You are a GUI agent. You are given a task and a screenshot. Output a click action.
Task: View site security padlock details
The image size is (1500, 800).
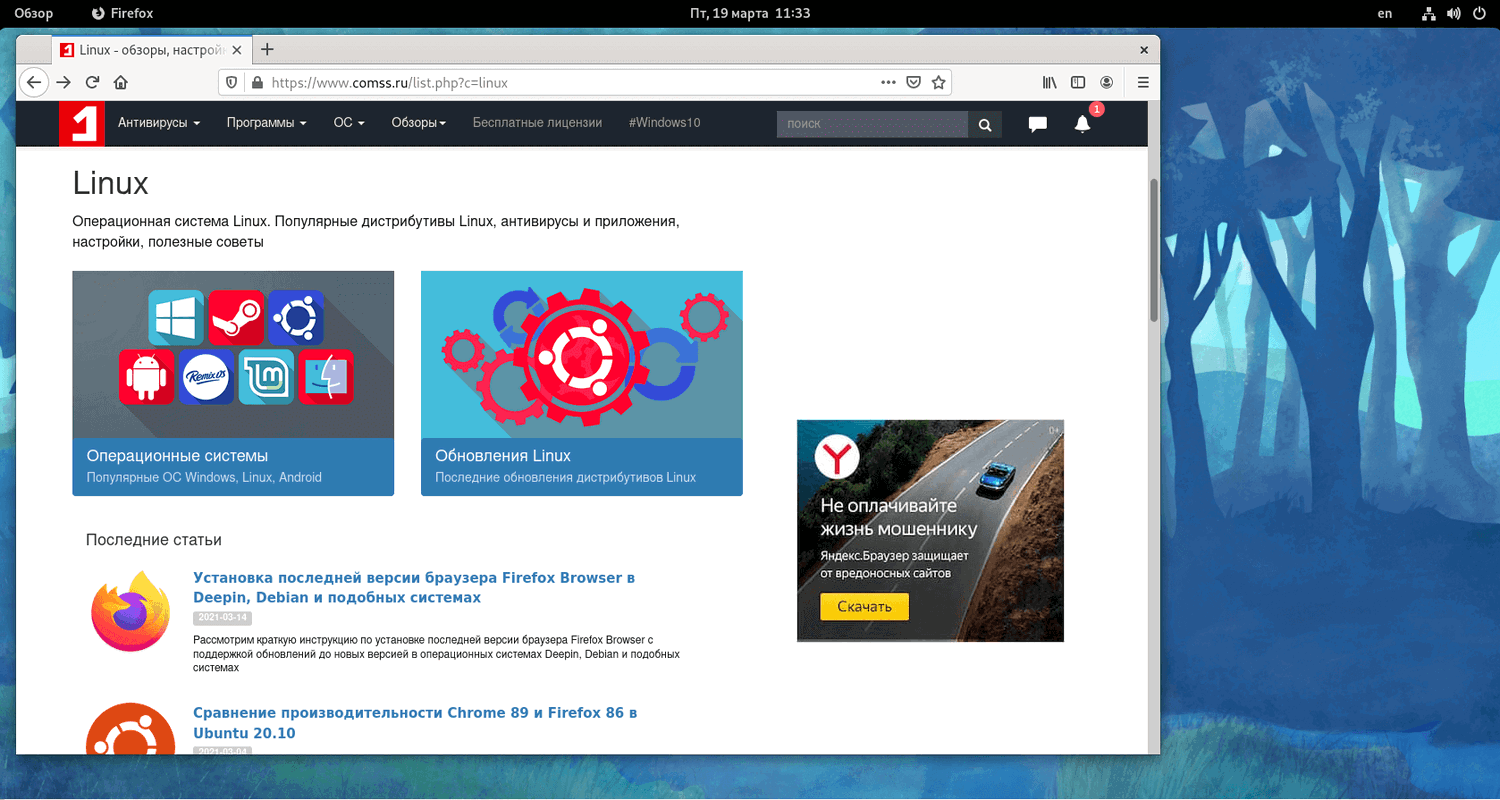tap(255, 83)
